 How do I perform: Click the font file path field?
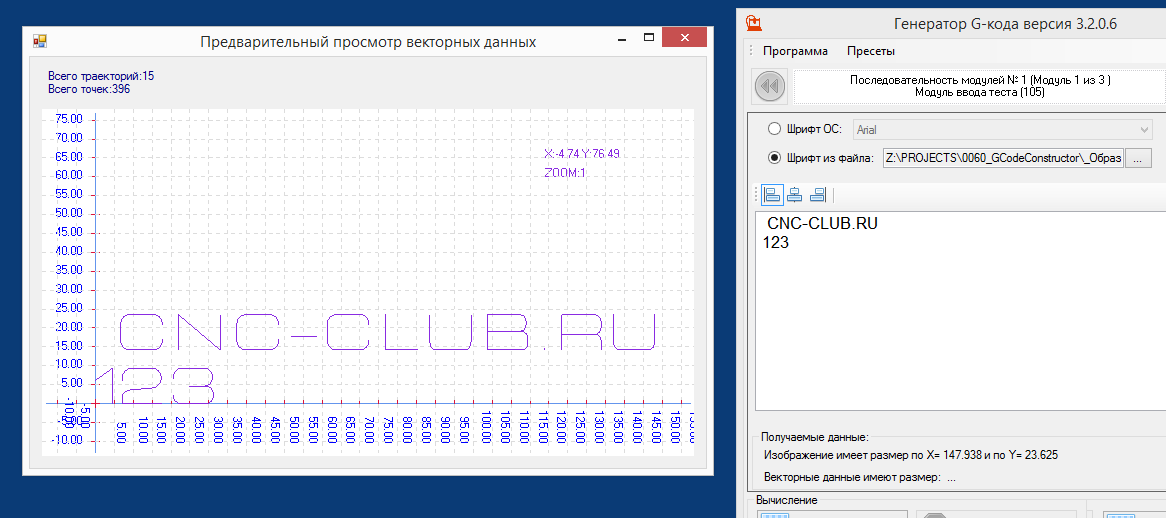coord(1003,158)
